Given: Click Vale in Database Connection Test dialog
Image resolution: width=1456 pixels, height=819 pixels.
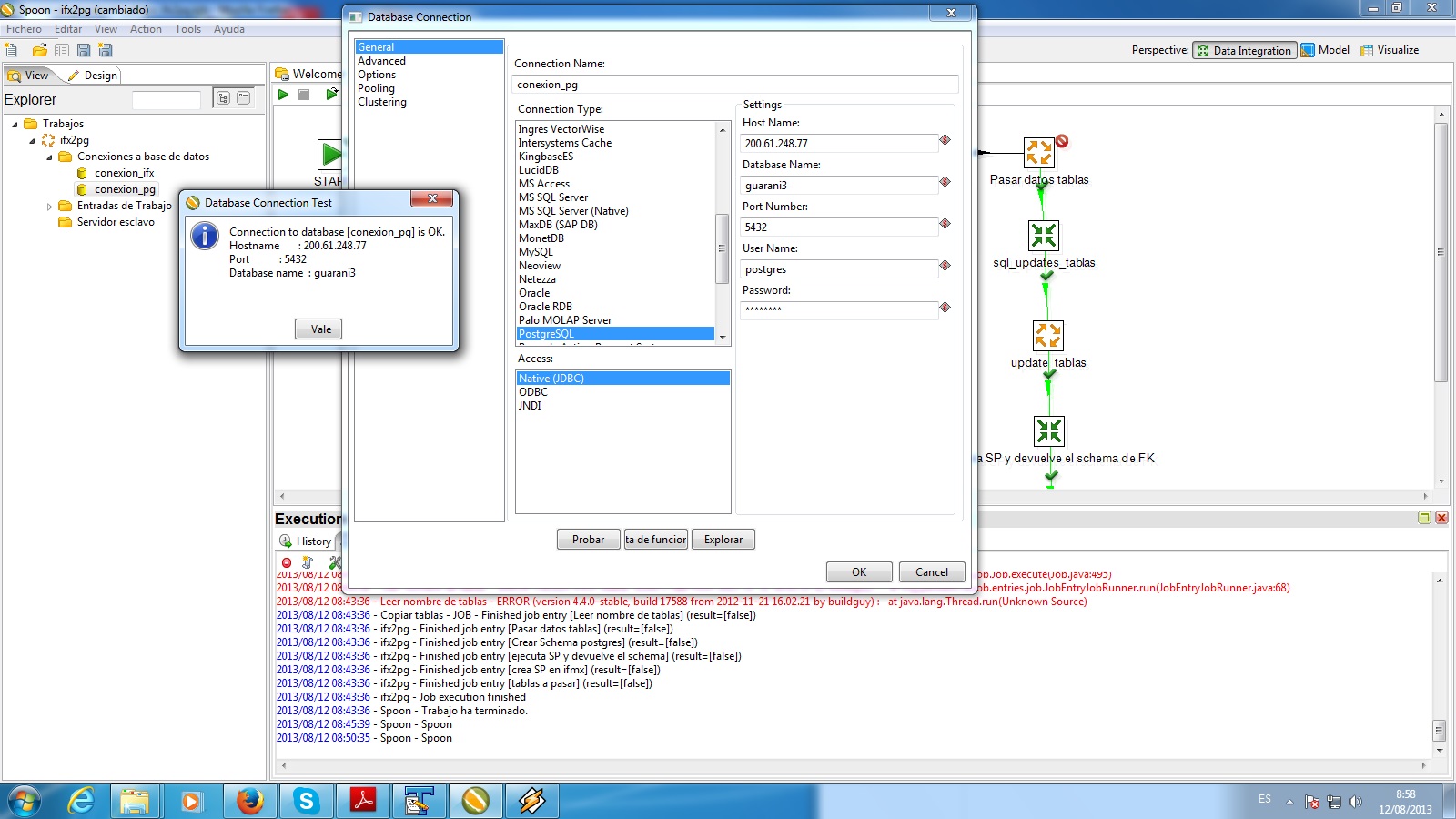Looking at the screenshot, I should [x=318, y=329].
